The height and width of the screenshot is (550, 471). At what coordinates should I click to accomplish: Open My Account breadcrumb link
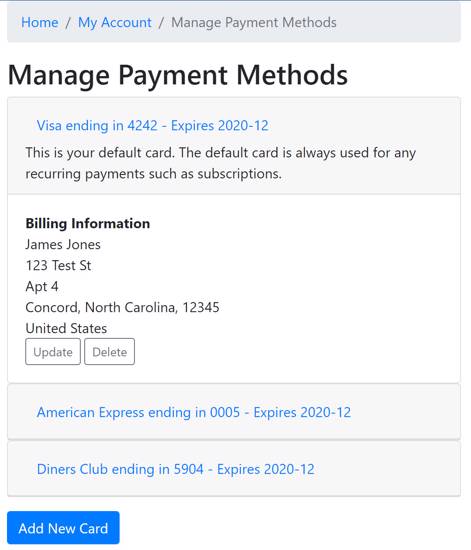pos(115,23)
